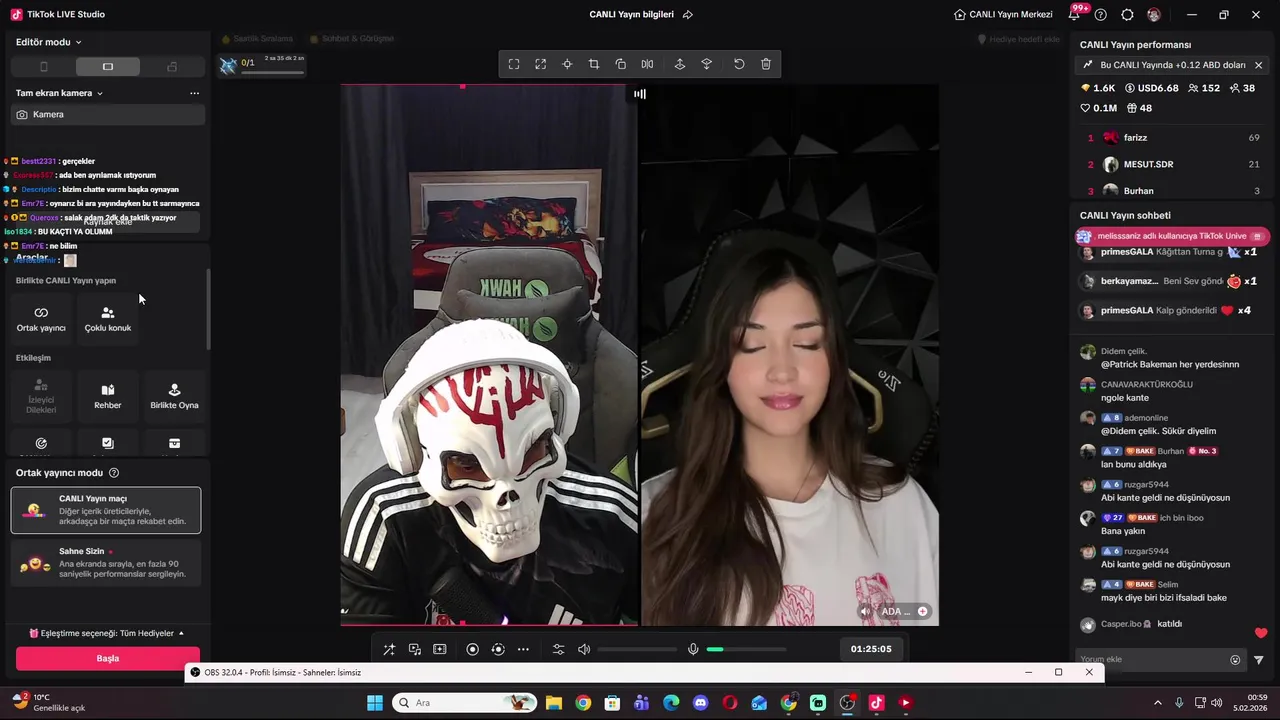The image size is (1280, 720).
Task: Click the Ortak yayıncı modu help icon
Action: (x=114, y=473)
